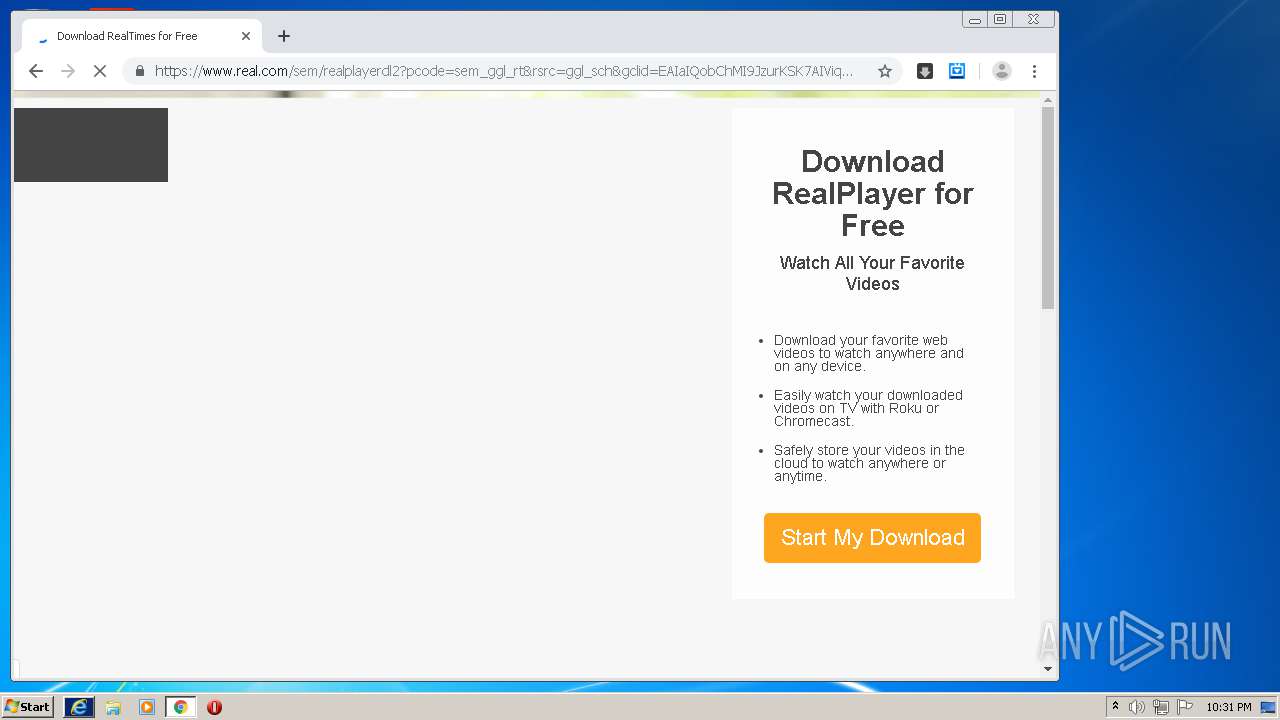Click the forward navigation arrow
The image size is (1280, 720).
click(68, 71)
